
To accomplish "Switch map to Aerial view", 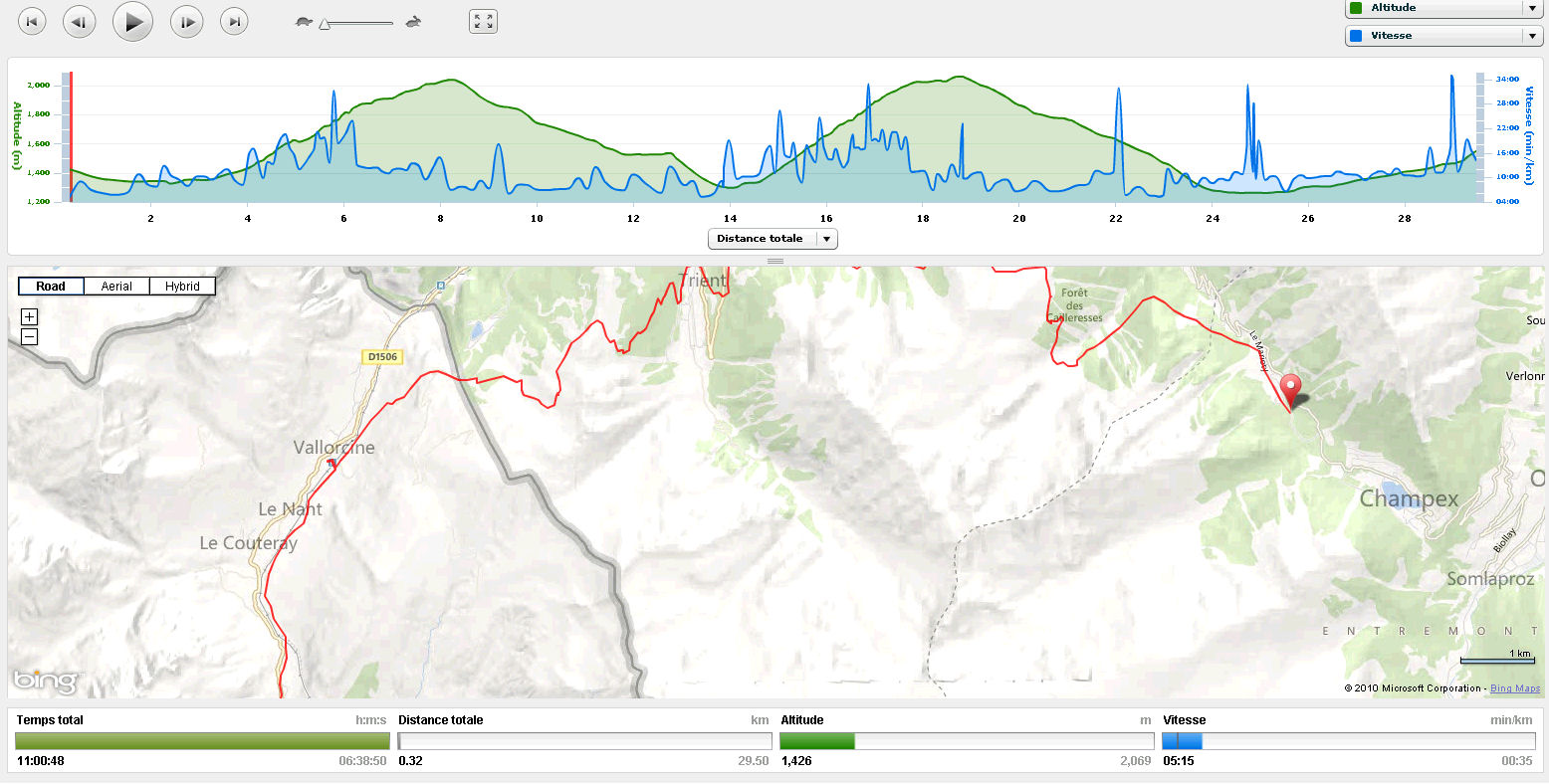I will (116, 287).
